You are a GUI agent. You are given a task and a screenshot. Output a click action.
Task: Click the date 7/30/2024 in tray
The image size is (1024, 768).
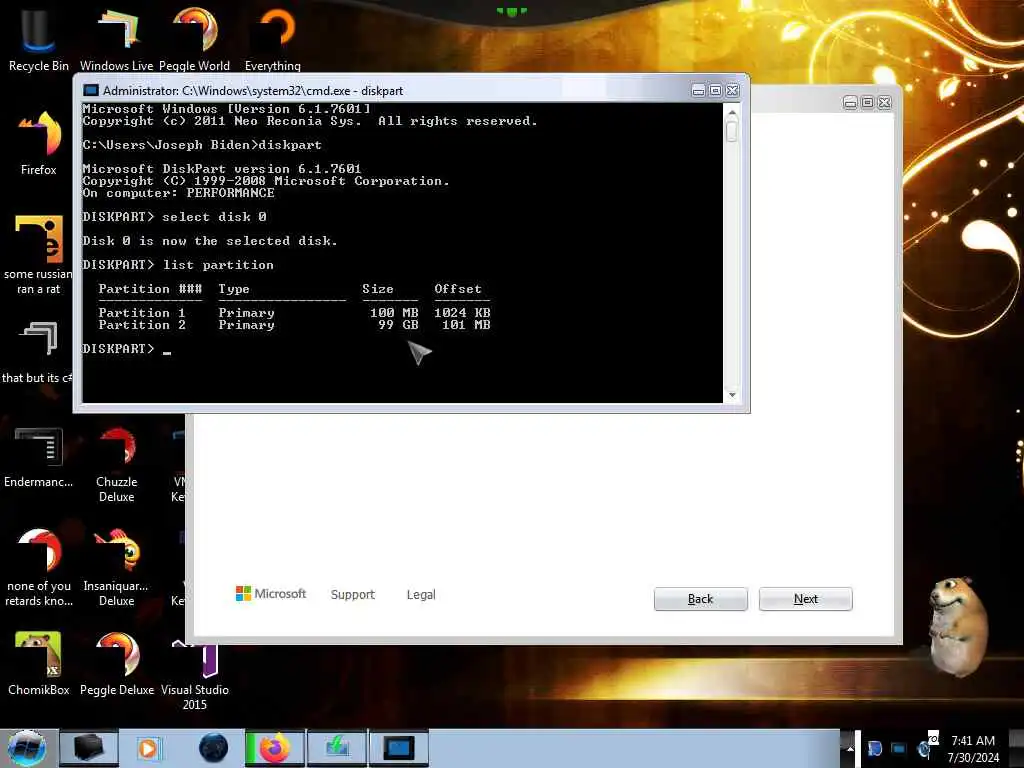[x=973, y=758]
